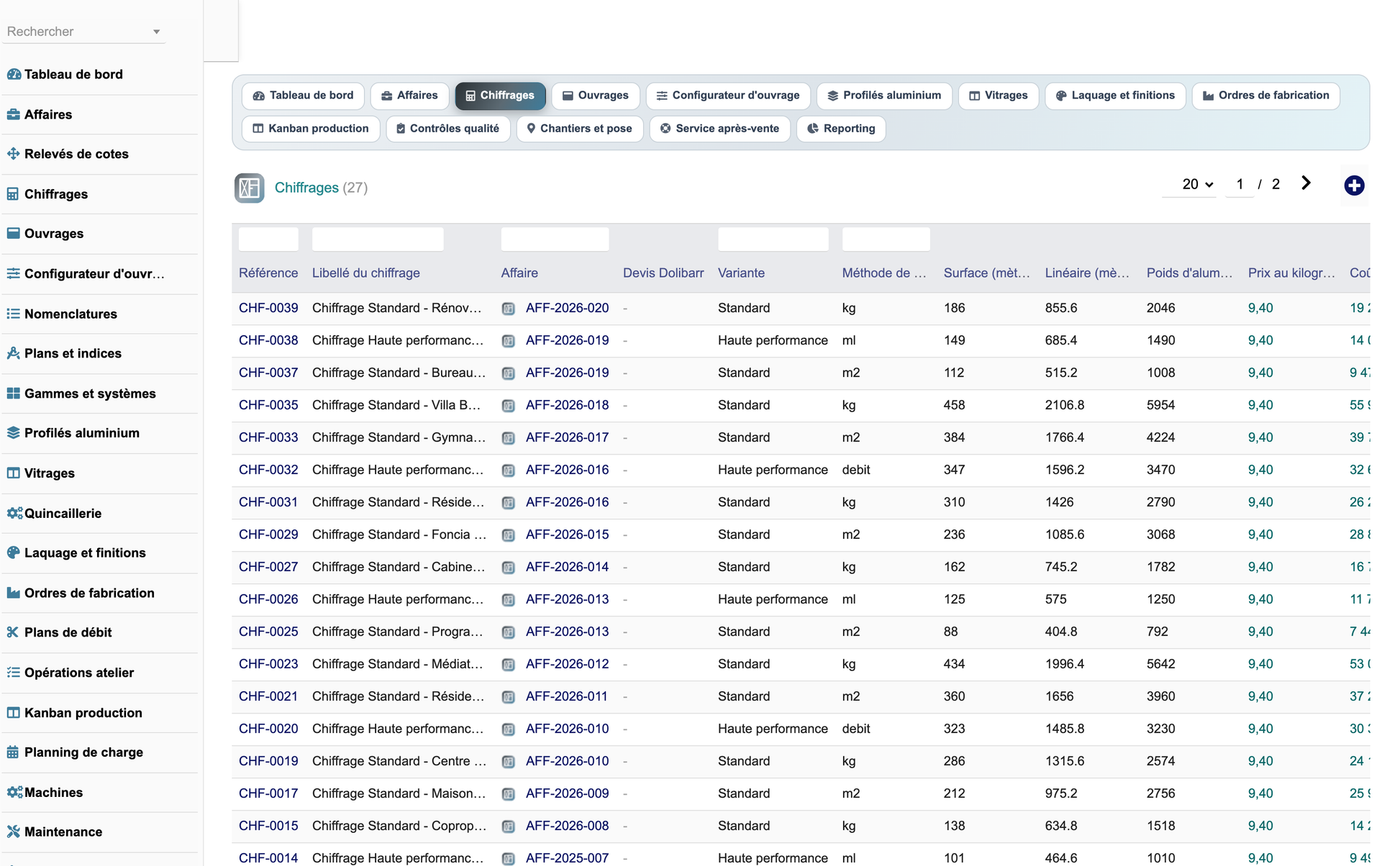
Task: Sort by Poids d'alum… column header
Action: click(1190, 273)
